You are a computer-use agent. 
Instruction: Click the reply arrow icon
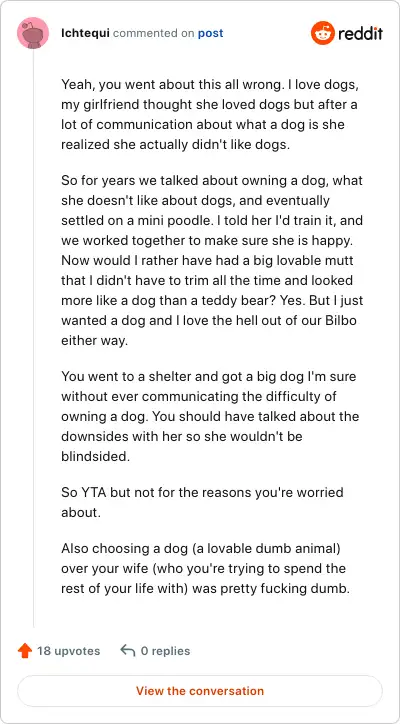pos(127,651)
